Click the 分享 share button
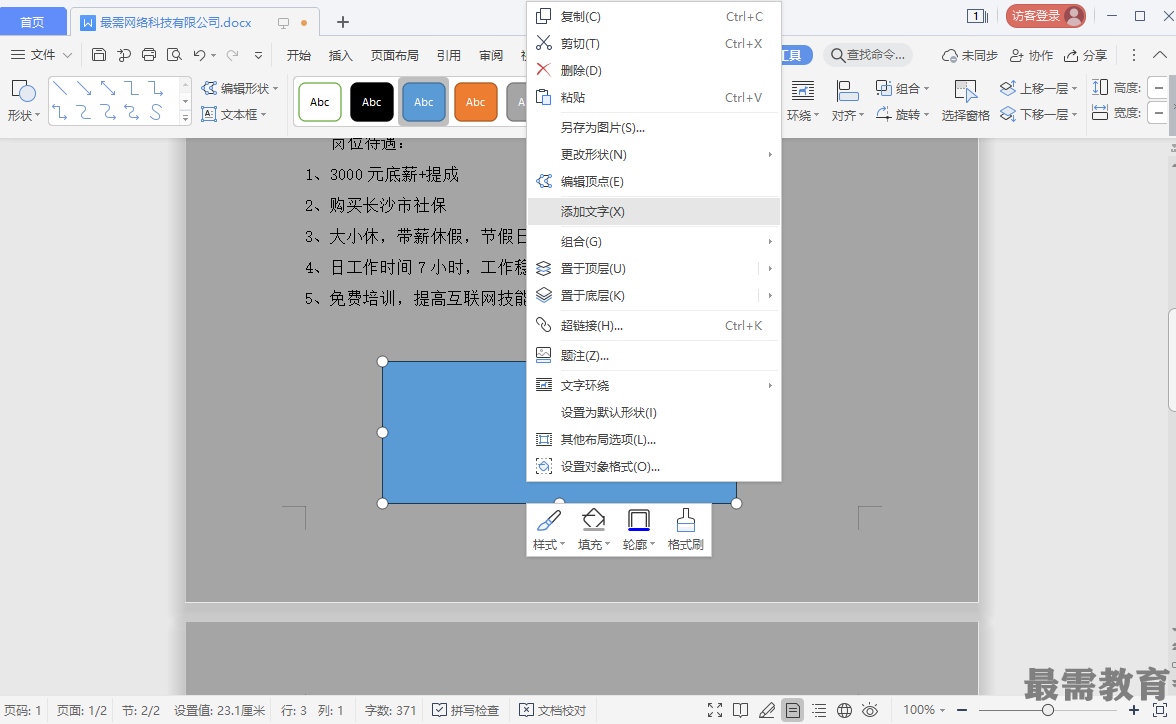The width and height of the screenshot is (1176, 724). [x=1085, y=55]
